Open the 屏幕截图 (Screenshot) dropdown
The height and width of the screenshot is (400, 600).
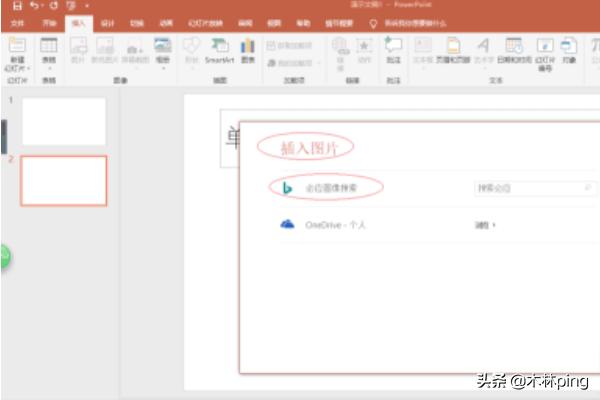pyautogui.click(x=135, y=54)
